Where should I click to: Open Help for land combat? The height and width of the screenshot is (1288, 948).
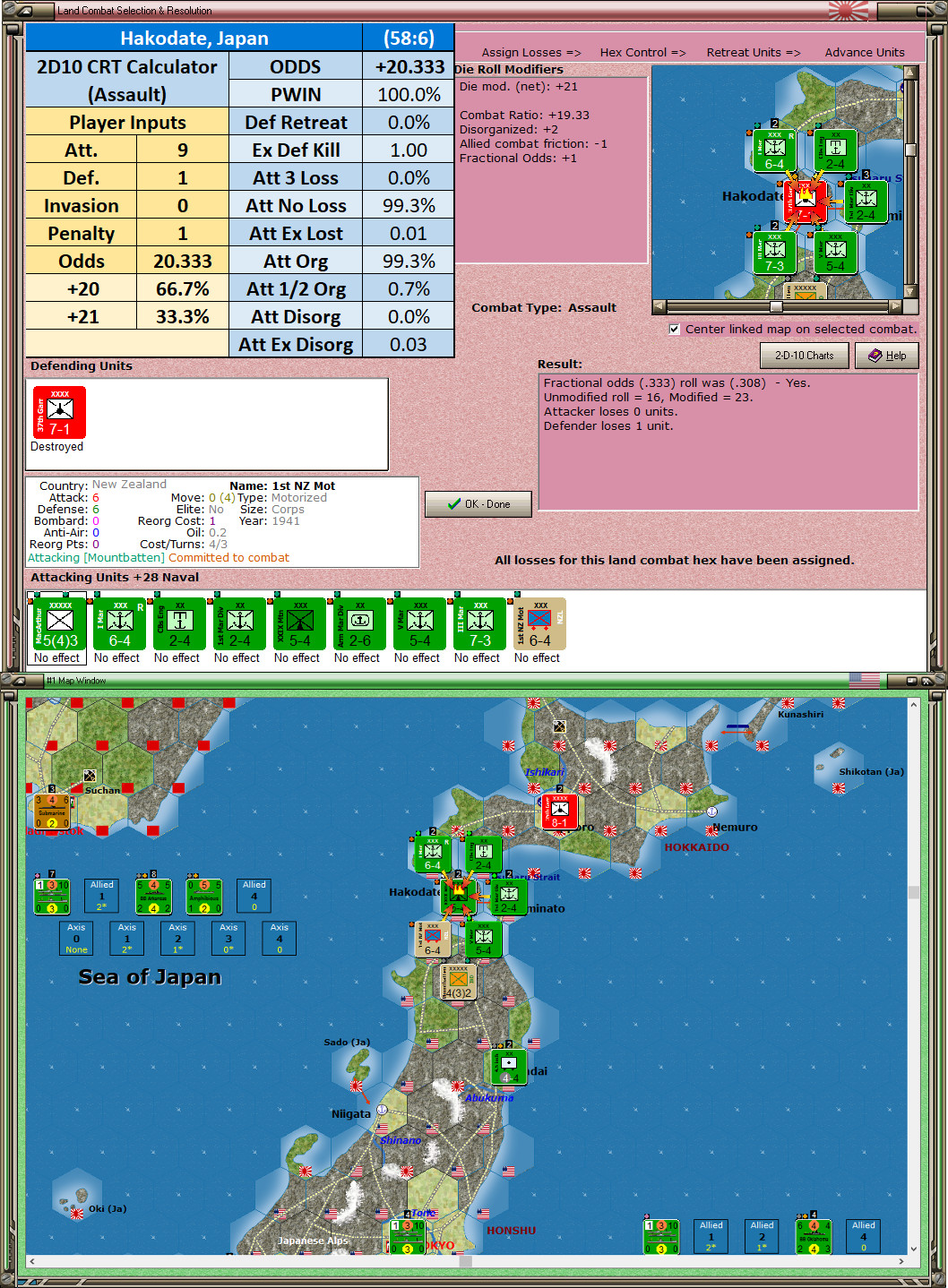[887, 356]
